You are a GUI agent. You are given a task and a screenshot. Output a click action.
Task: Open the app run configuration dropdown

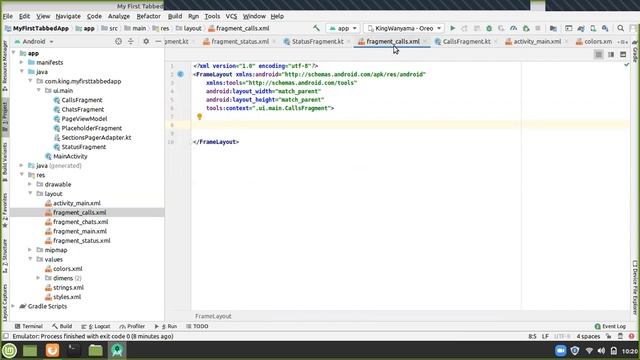point(343,28)
